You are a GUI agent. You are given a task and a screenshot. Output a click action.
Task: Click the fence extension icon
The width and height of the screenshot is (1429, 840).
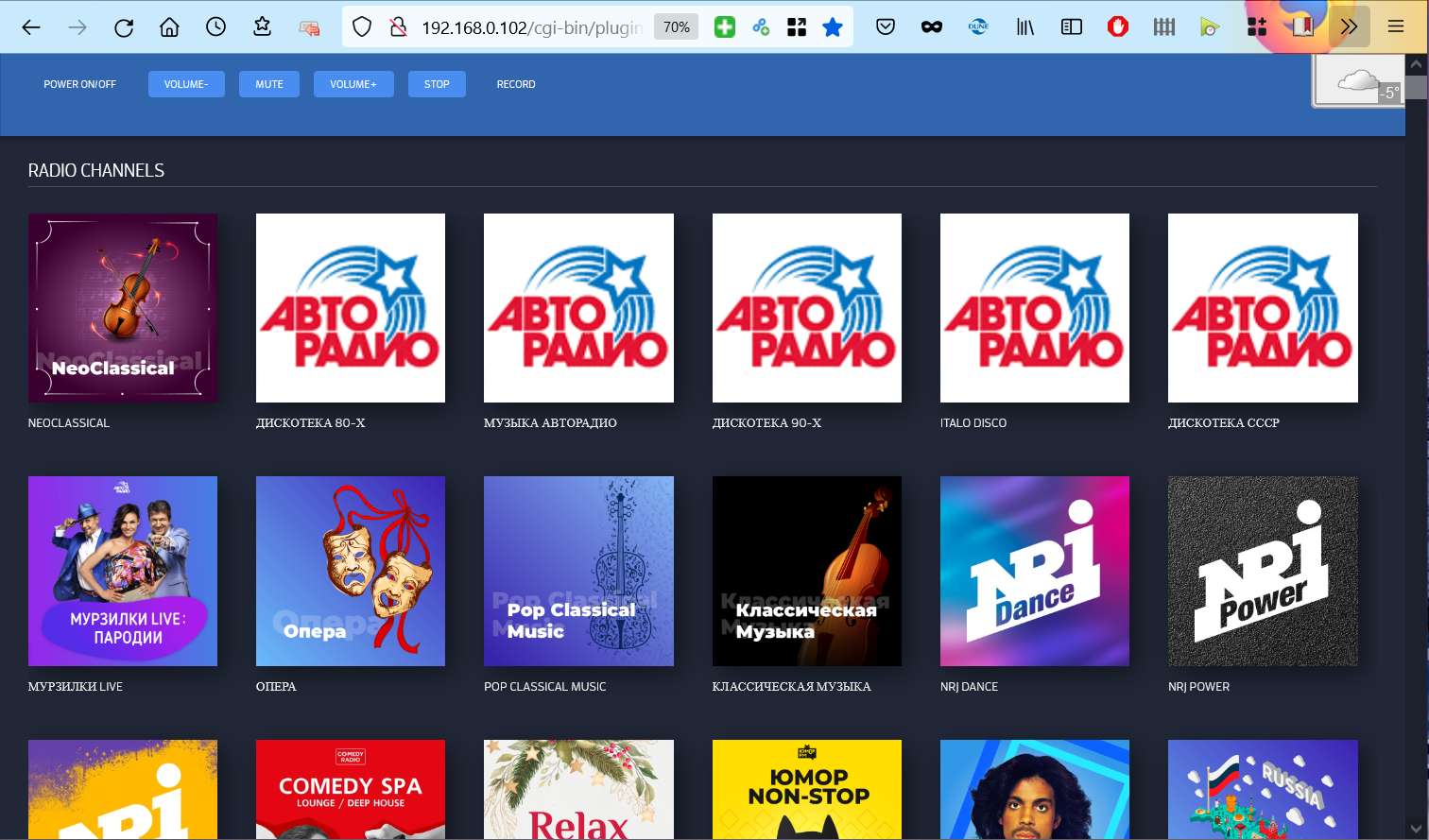pos(1164,27)
